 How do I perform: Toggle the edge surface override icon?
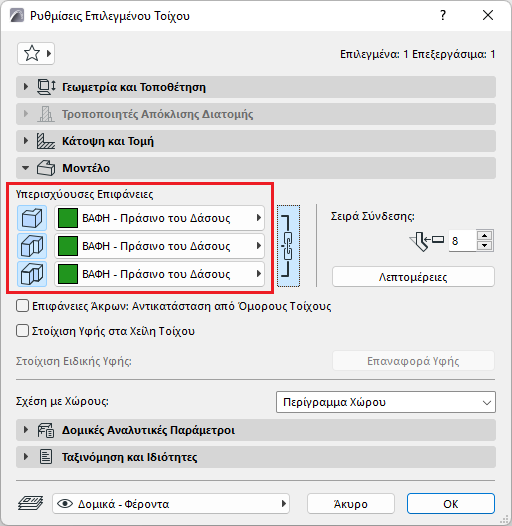pyautogui.click(x=32, y=246)
